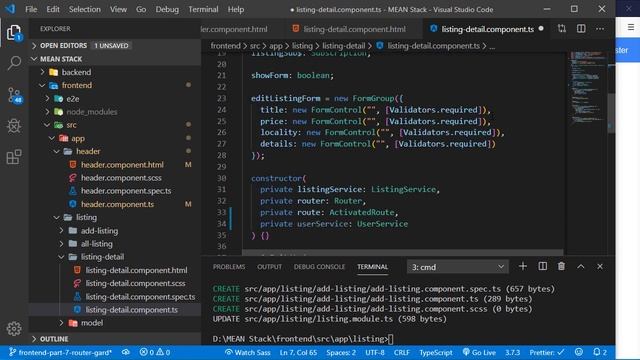
Task: Open notifications bell in status bar
Action: pos(600,352)
